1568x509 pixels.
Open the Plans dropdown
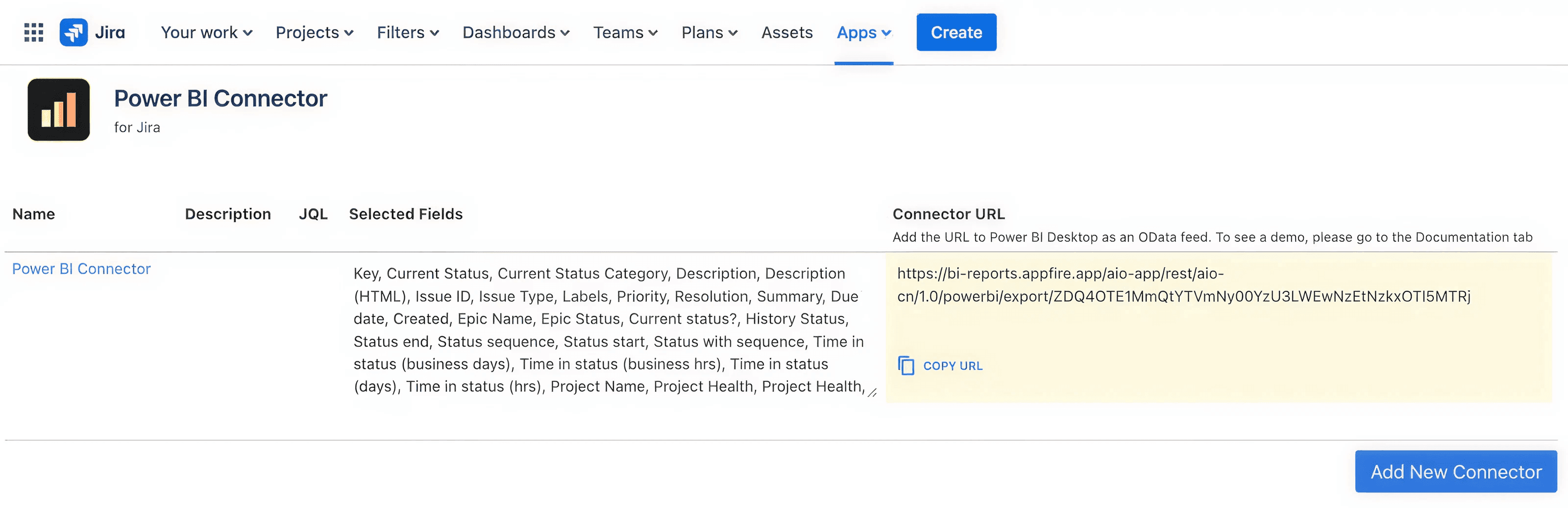coord(710,32)
